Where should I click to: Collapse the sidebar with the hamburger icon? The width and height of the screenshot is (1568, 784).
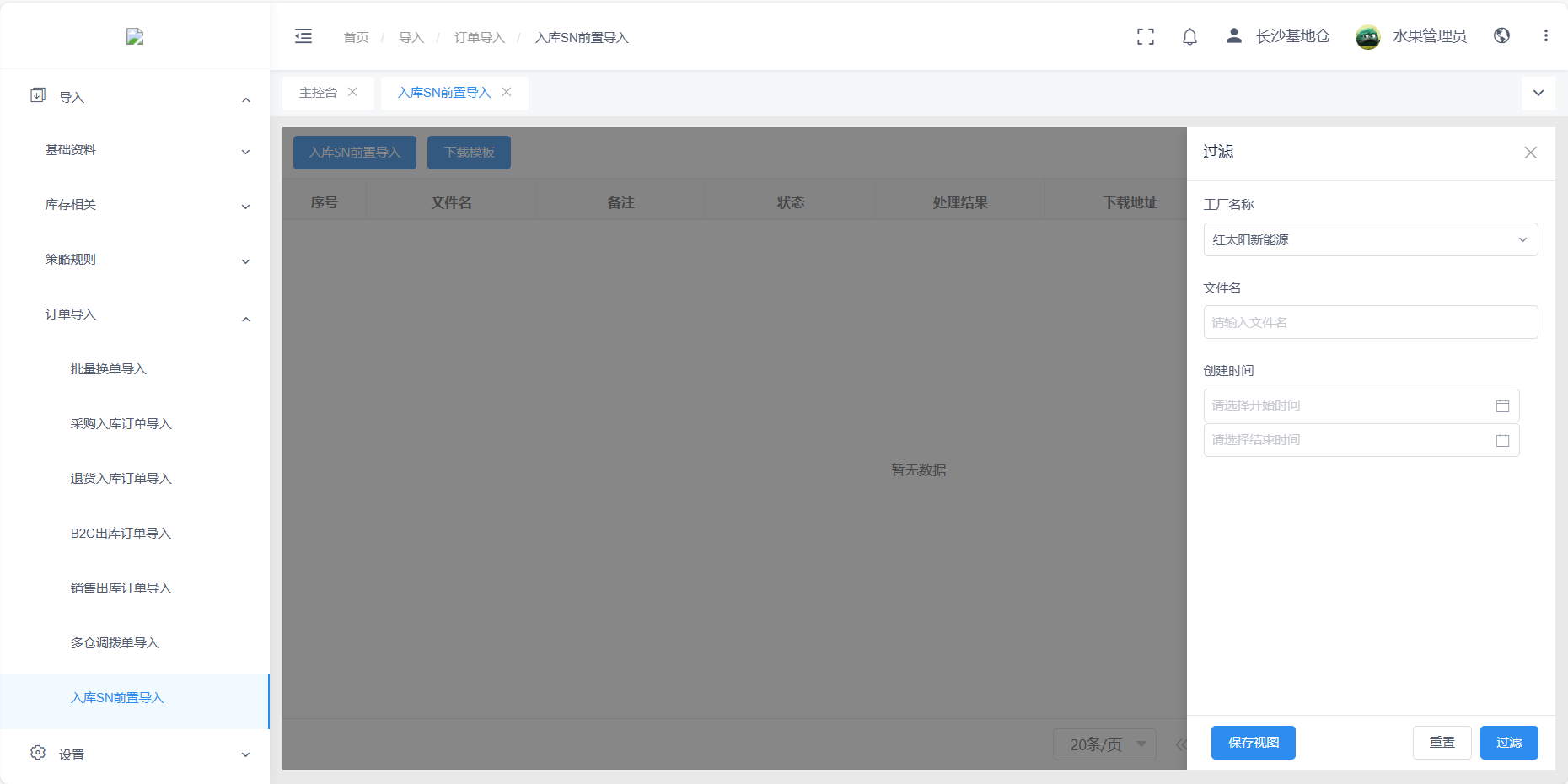click(x=303, y=36)
